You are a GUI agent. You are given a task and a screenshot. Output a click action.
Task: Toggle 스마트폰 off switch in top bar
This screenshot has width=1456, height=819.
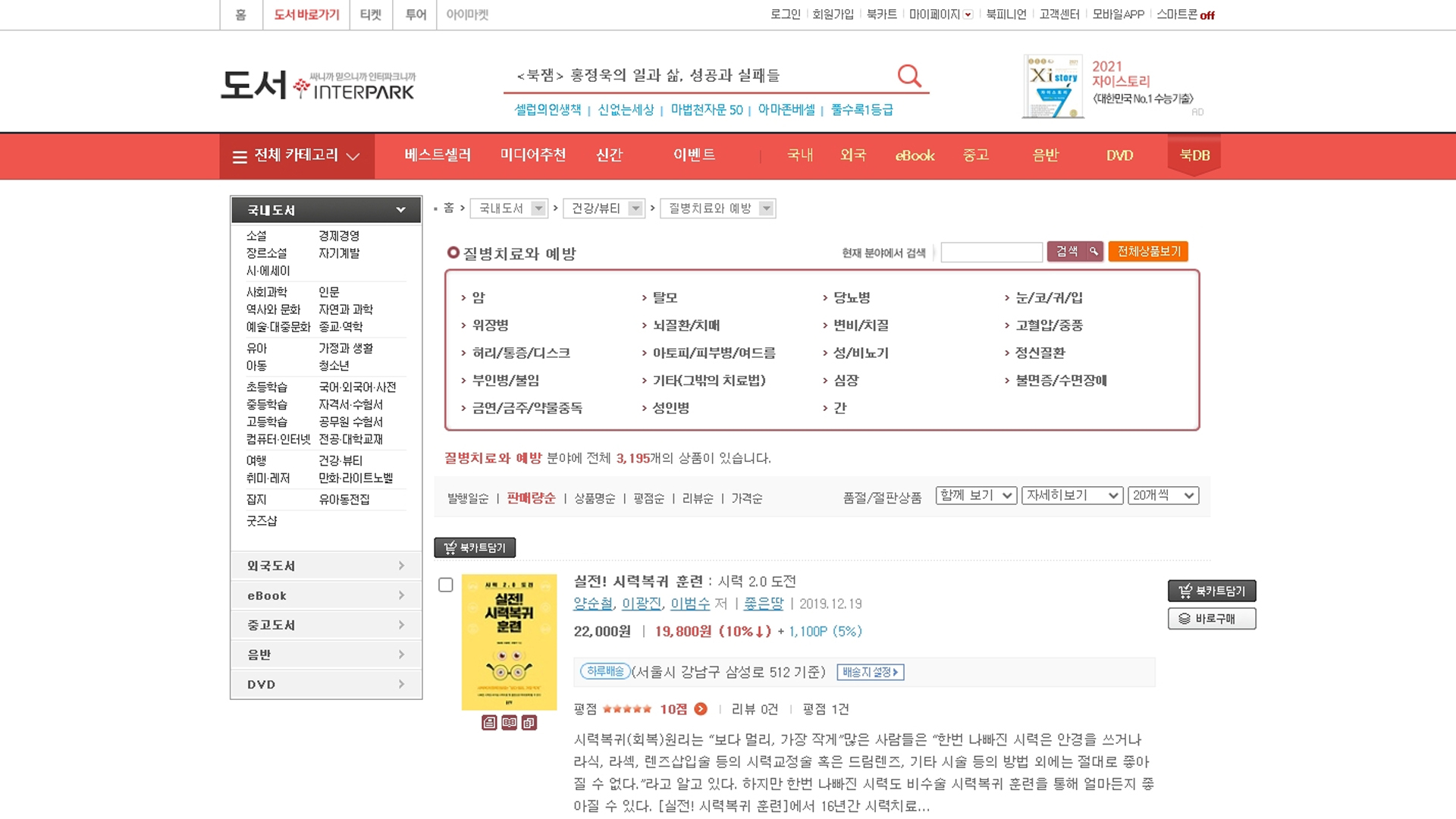point(1207,15)
